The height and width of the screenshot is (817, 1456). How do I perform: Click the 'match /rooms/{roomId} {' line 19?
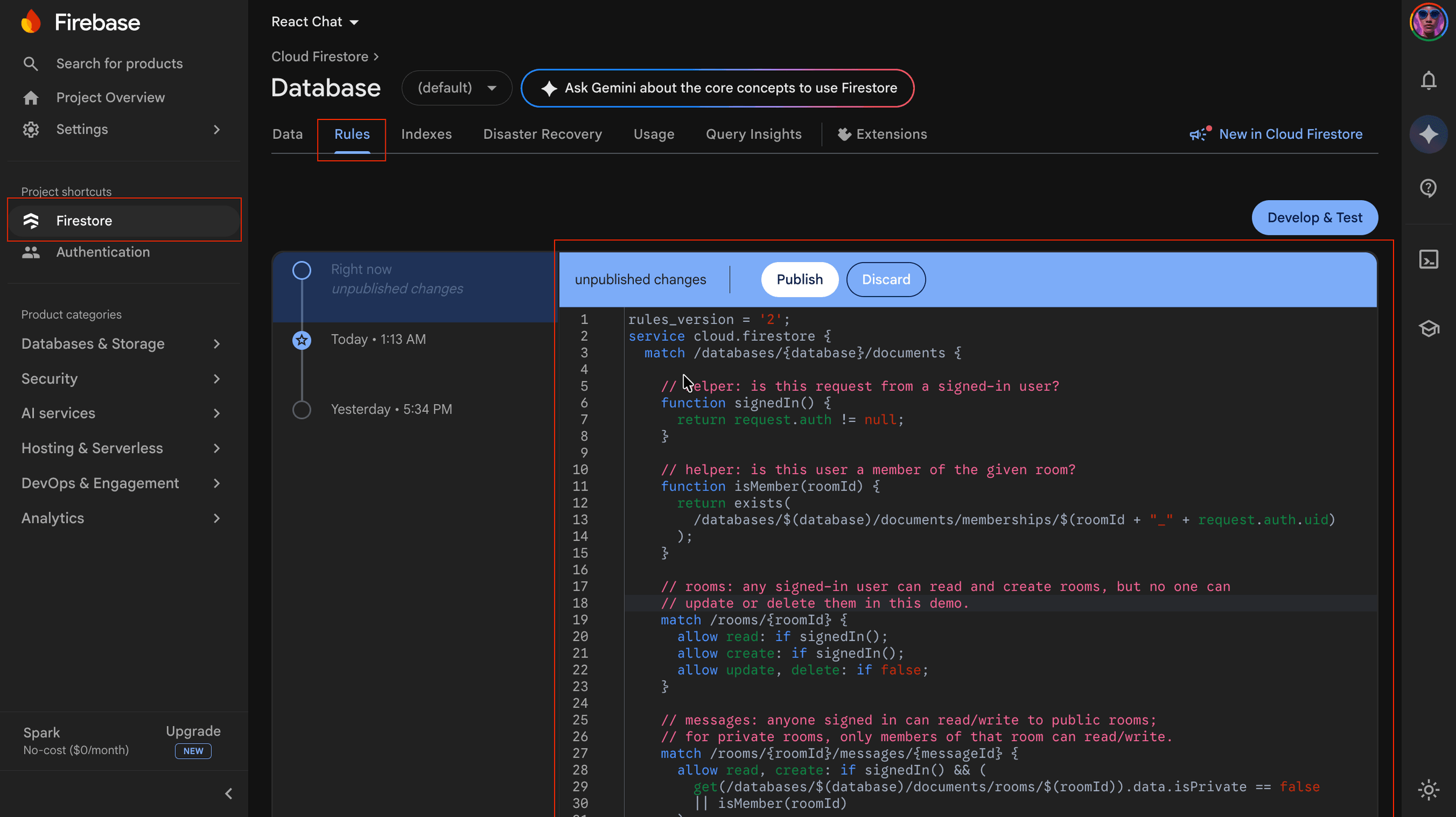[753, 620]
